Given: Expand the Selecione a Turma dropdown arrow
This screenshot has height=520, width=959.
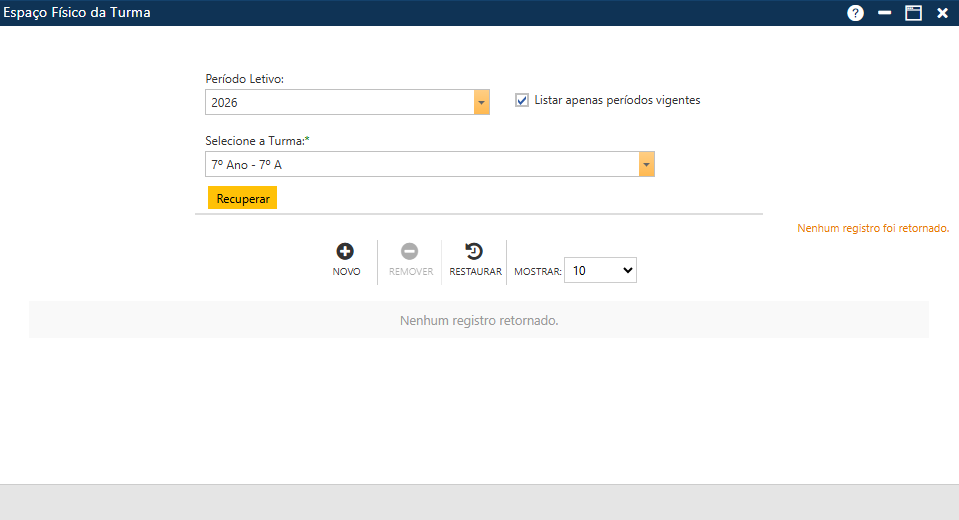Looking at the screenshot, I should coord(647,164).
